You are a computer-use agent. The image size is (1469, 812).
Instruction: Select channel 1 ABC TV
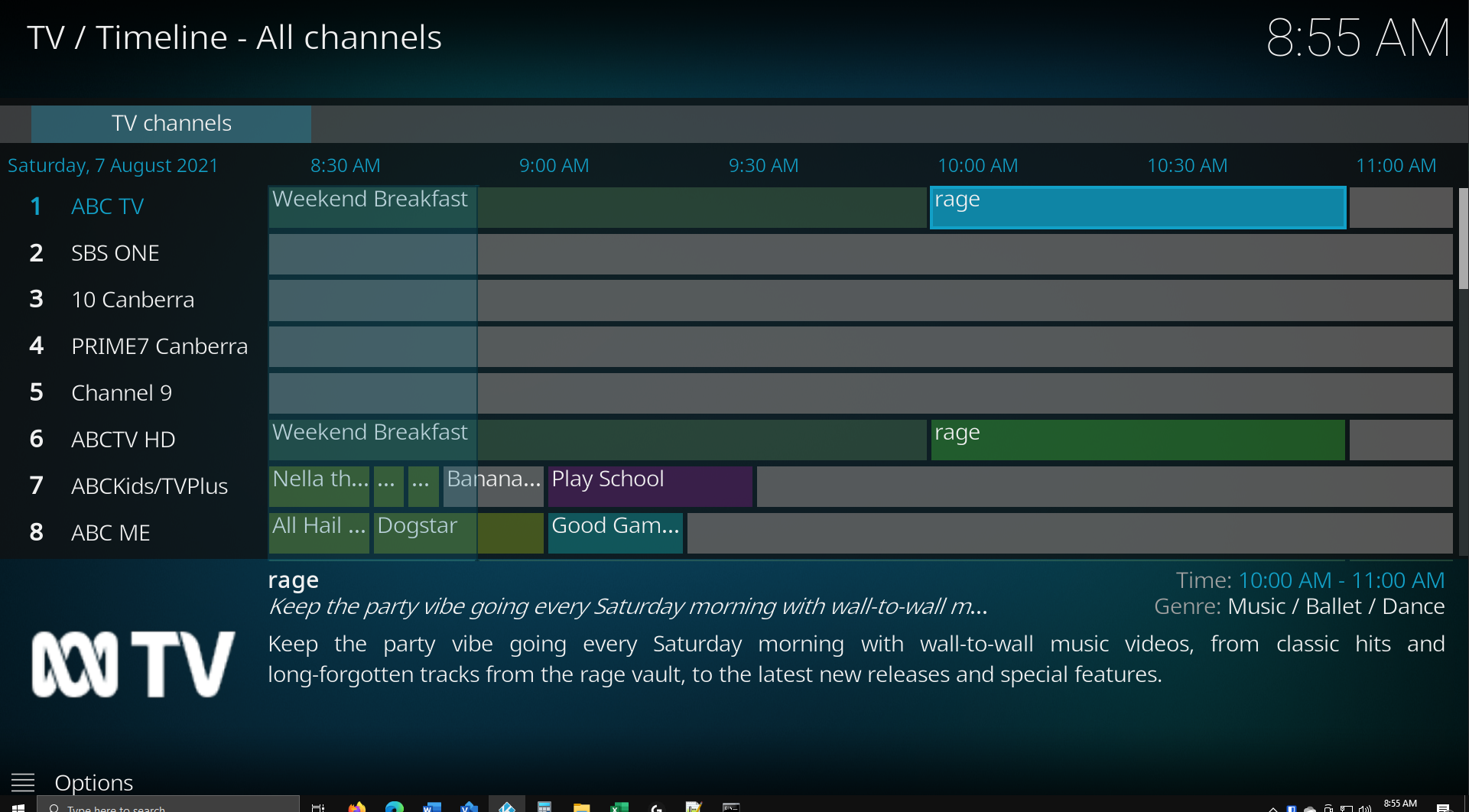134,206
